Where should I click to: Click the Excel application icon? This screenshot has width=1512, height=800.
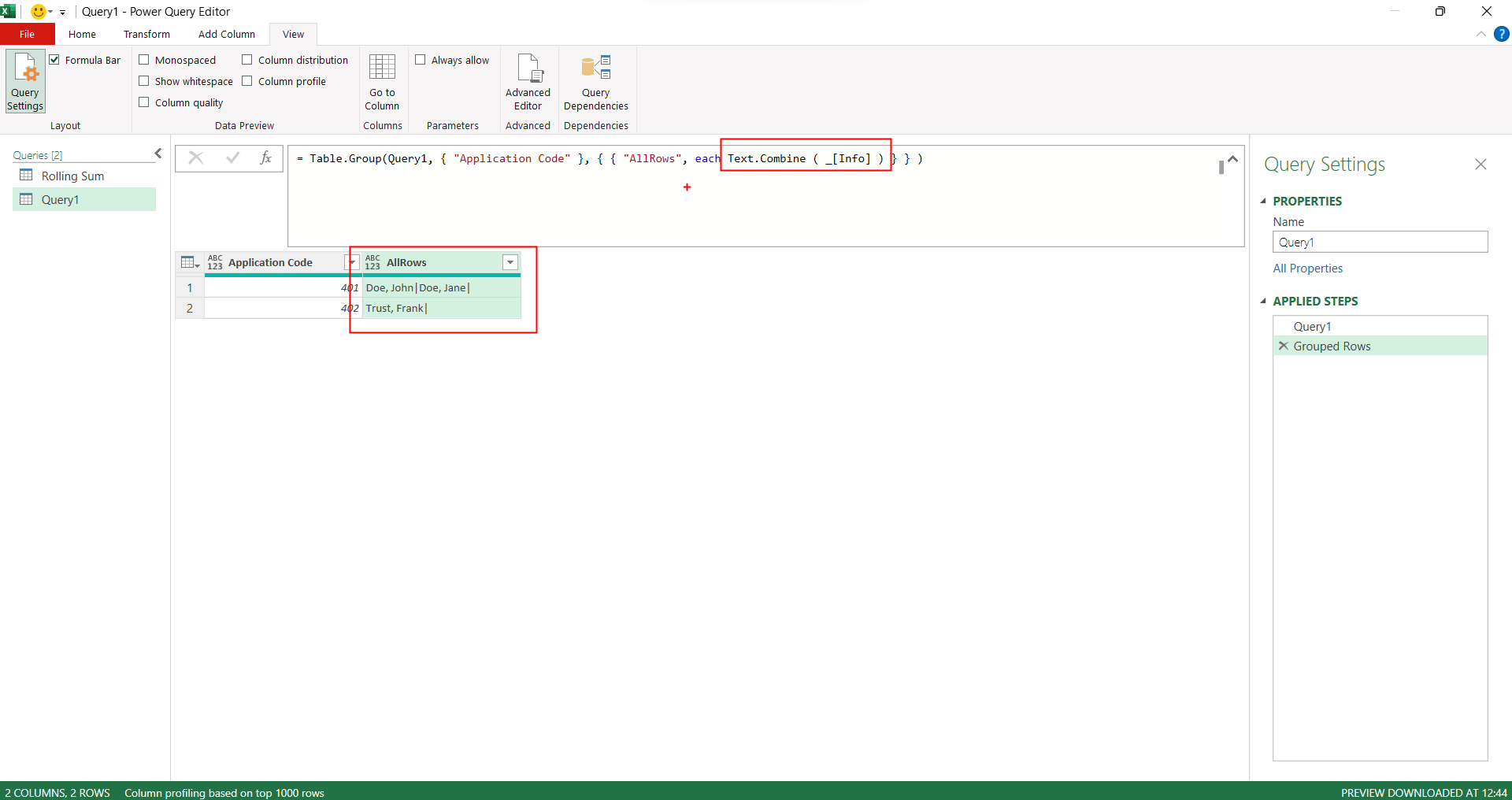coord(8,11)
